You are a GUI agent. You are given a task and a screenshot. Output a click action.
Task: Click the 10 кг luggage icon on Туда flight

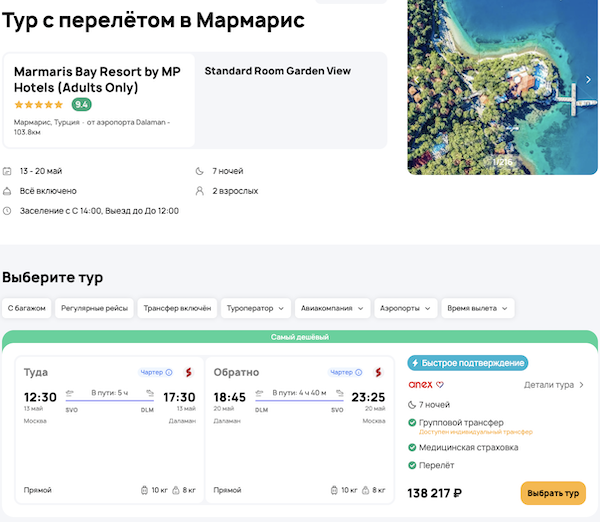pyautogui.click(x=146, y=491)
